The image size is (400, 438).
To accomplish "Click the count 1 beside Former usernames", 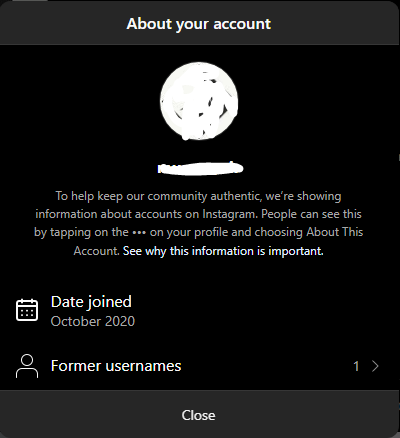I will tap(356, 366).
